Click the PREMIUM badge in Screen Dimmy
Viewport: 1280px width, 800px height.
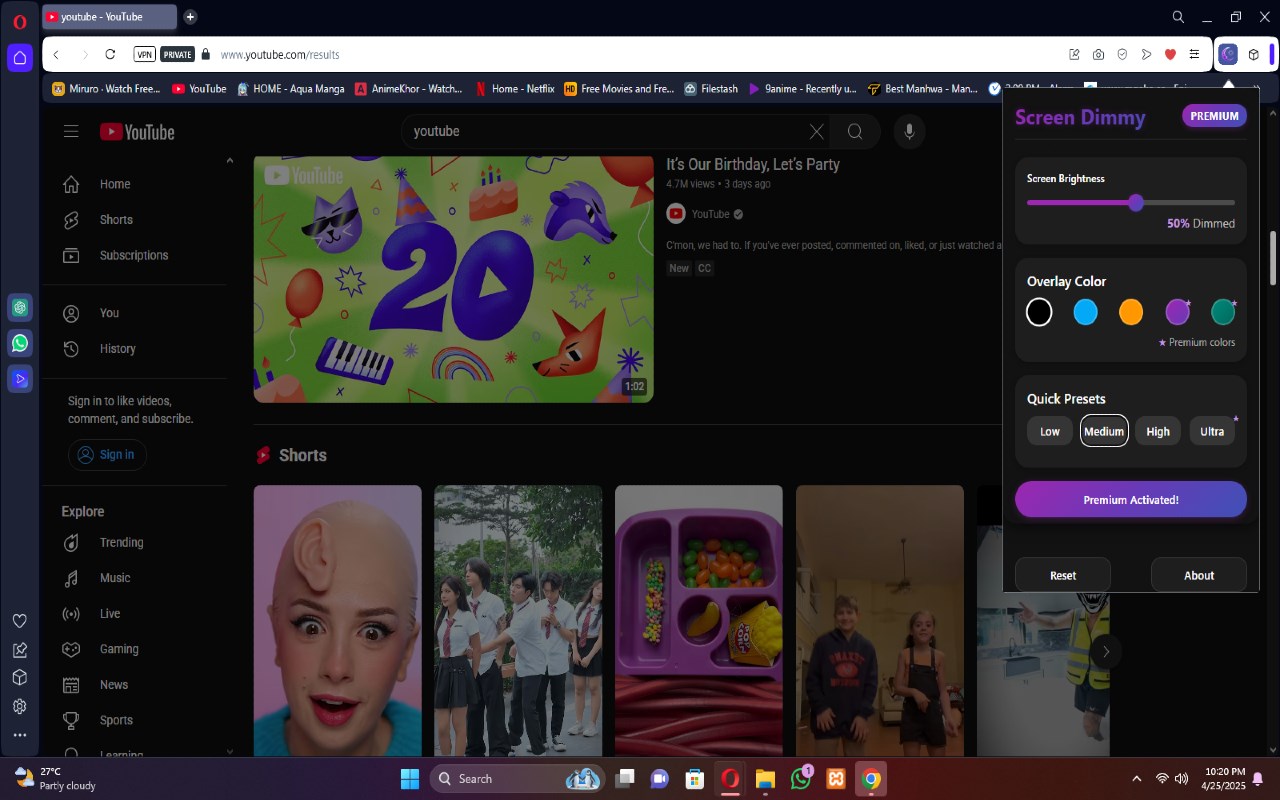[x=1215, y=116]
